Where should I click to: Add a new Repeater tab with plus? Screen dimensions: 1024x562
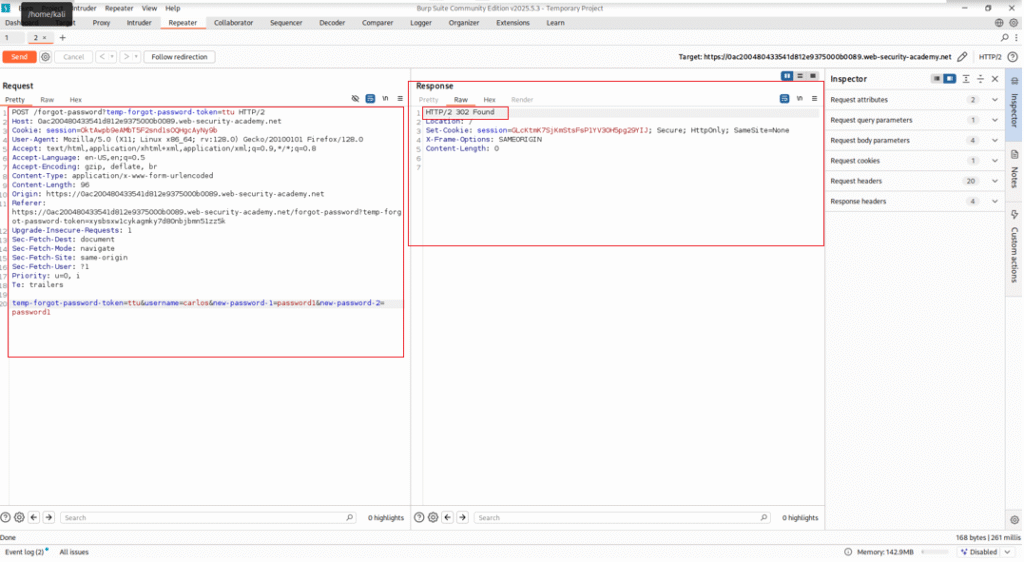(63, 38)
